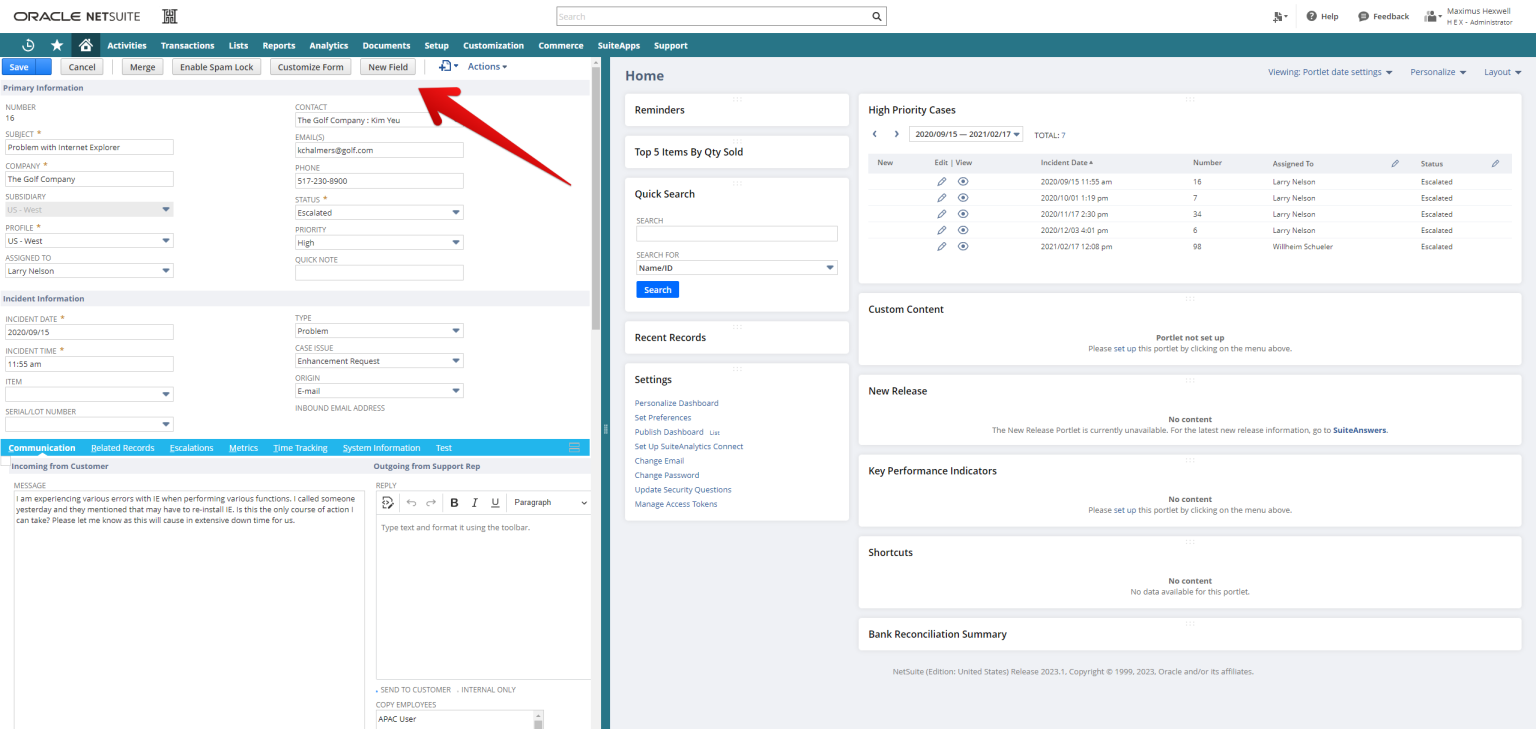This screenshot has width=1536, height=729.
Task: Open the Search For dropdown in Quick Search
Action: coord(828,267)
